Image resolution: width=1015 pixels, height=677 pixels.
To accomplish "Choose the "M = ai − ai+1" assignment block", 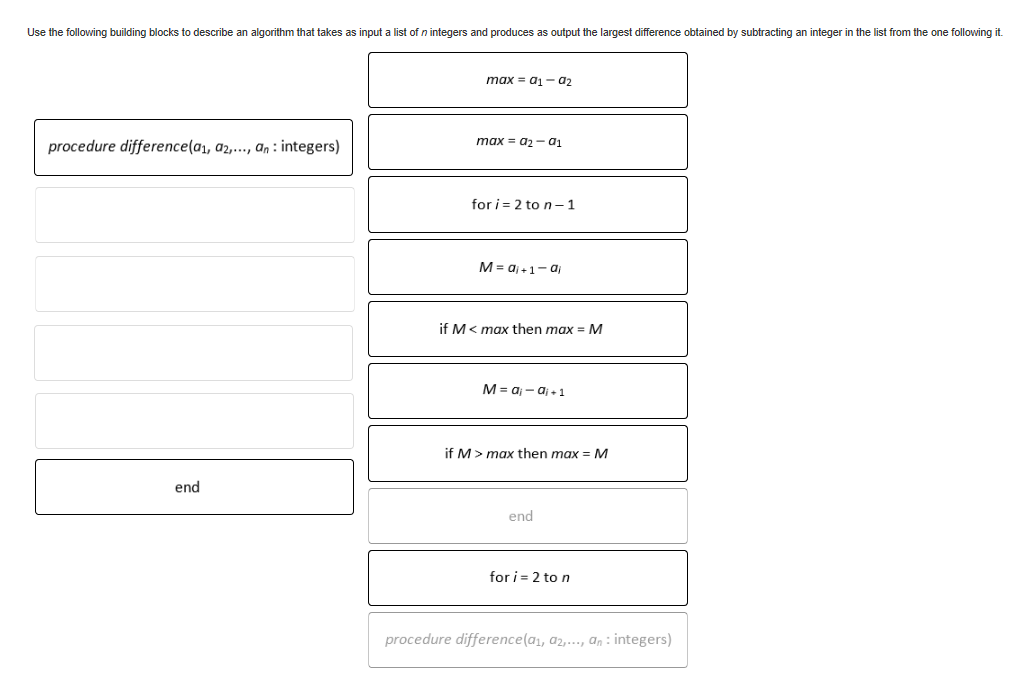I will tap(528, 390).
